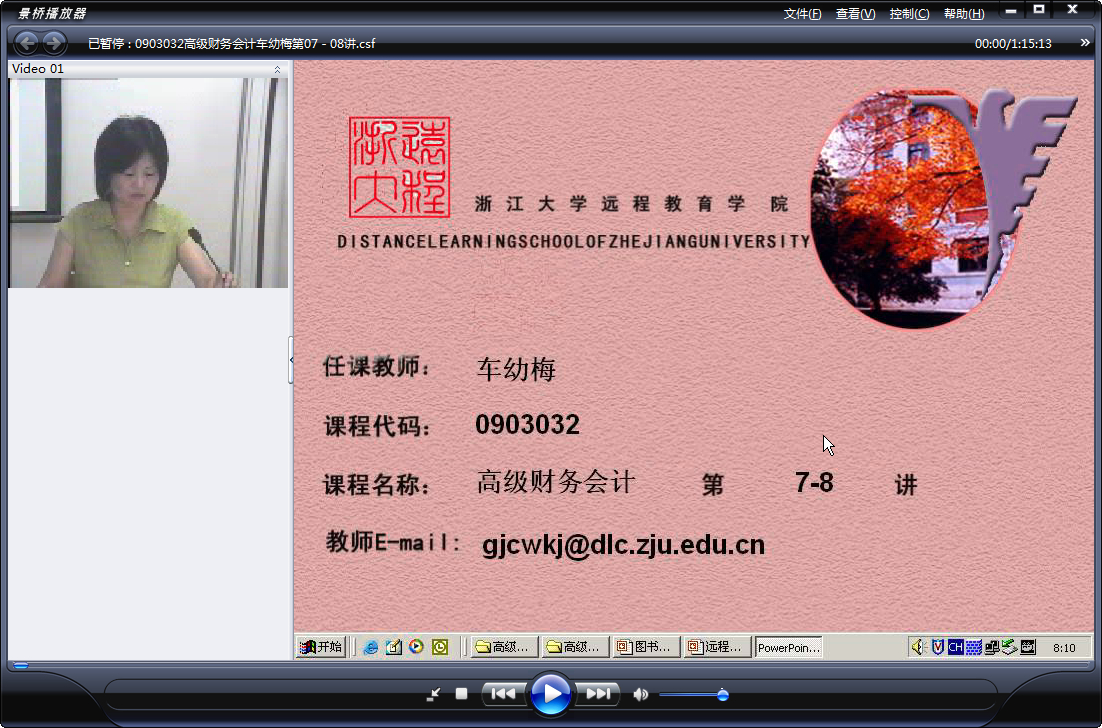Switch to compact mode using the arrow icon
1102x728 pixels.
[x=433, y=694]
